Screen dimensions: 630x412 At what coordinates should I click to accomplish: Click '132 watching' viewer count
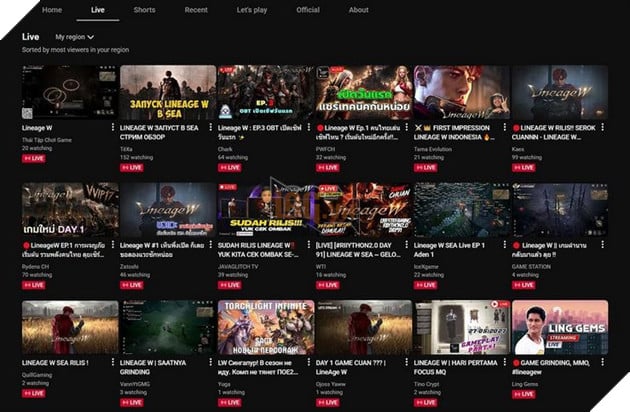tap(136, 157)
